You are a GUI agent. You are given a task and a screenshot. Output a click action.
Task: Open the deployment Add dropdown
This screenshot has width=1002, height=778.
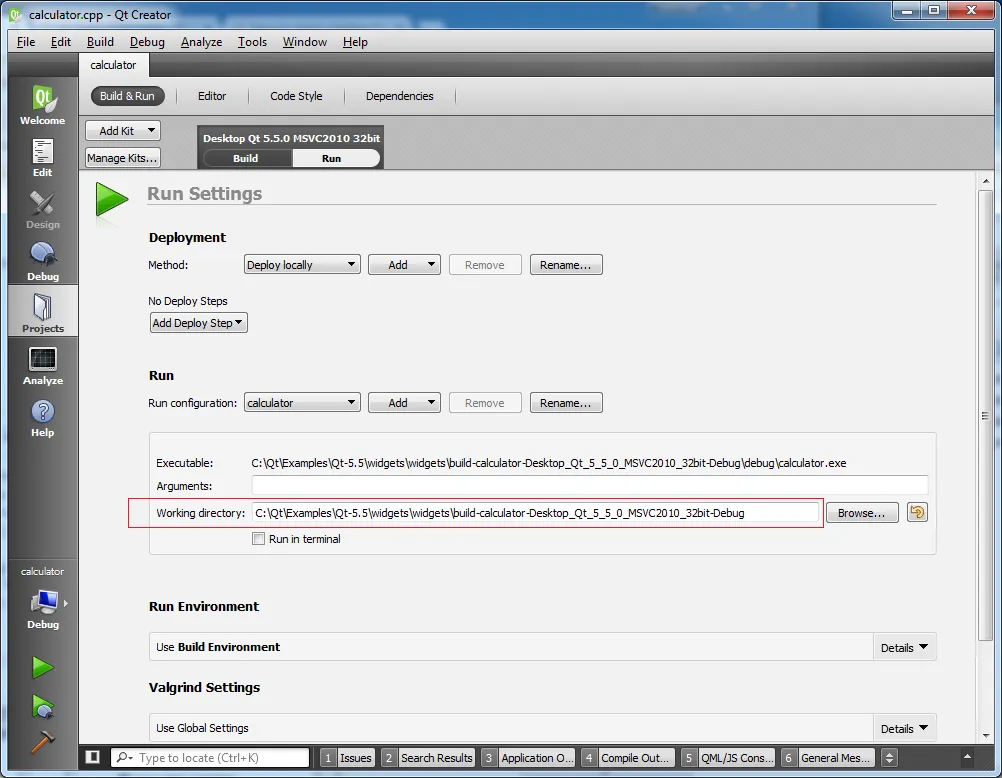point(404,265)
